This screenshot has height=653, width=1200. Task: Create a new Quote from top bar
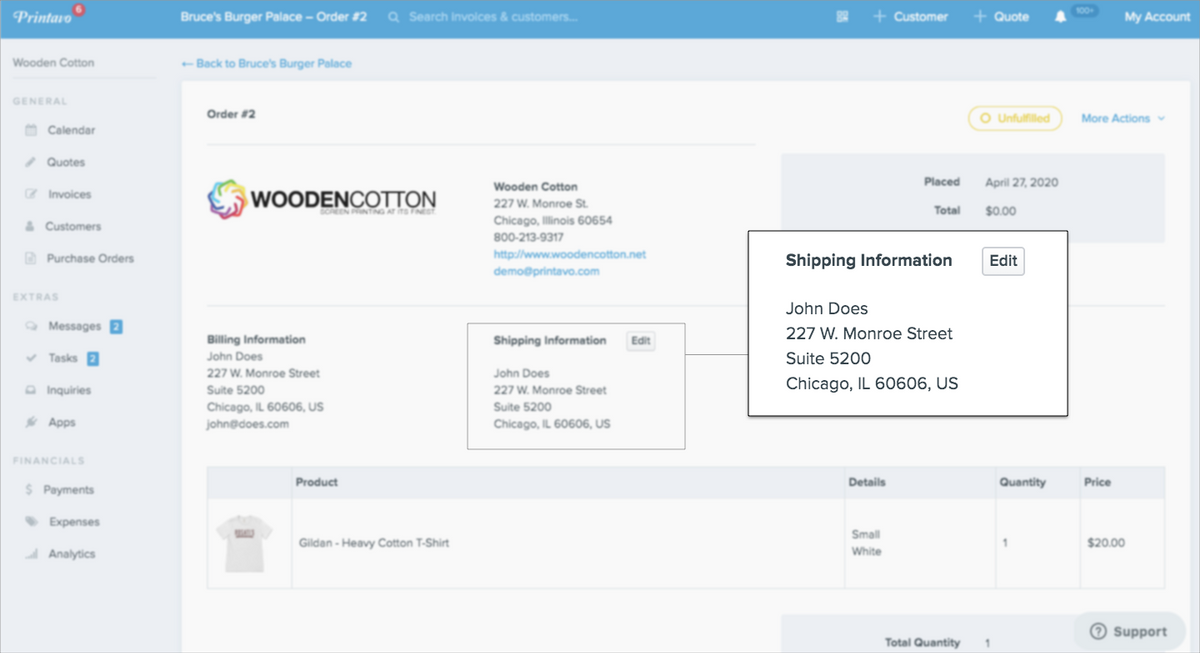point(1001,17)
